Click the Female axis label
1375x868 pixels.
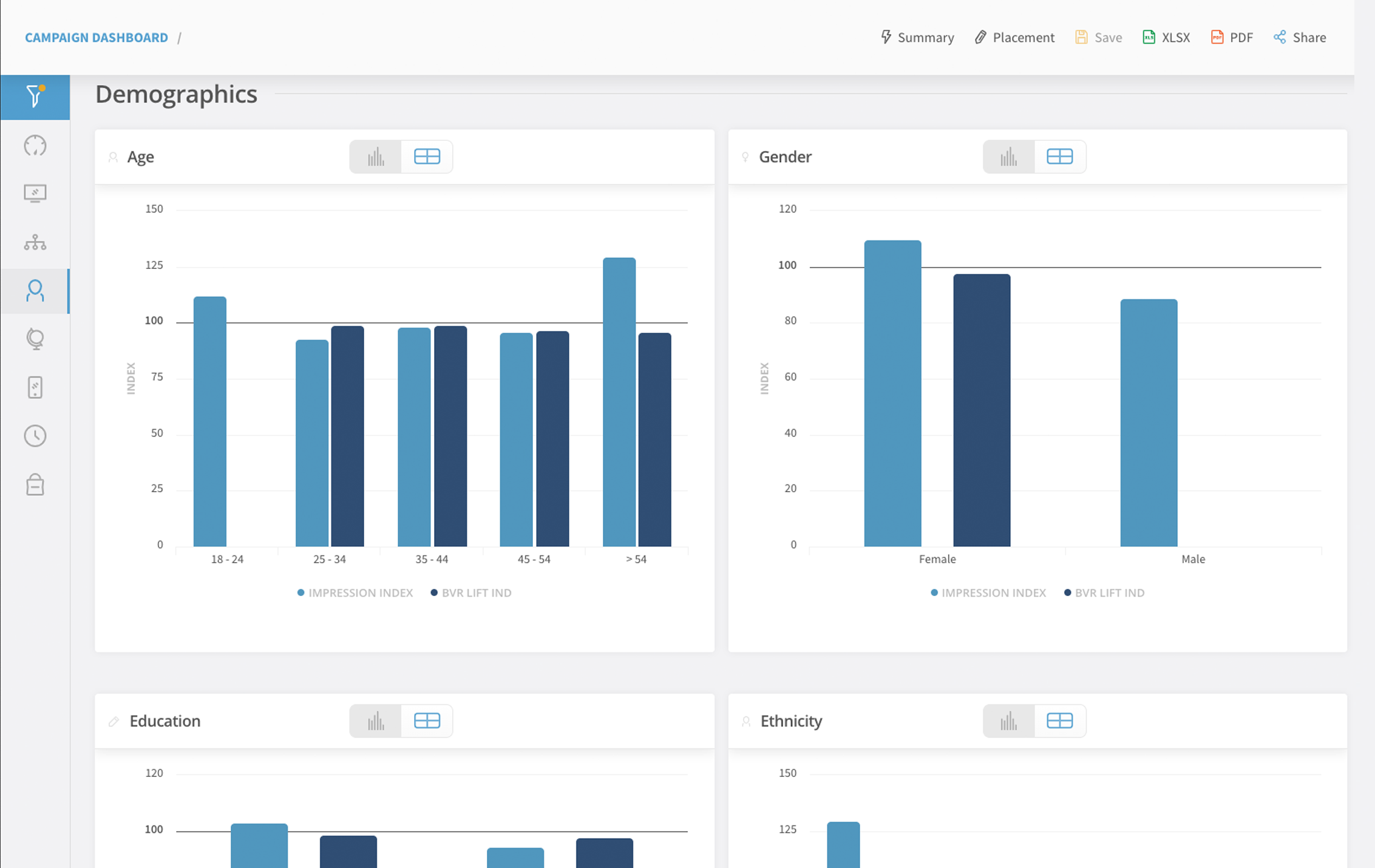937,559
